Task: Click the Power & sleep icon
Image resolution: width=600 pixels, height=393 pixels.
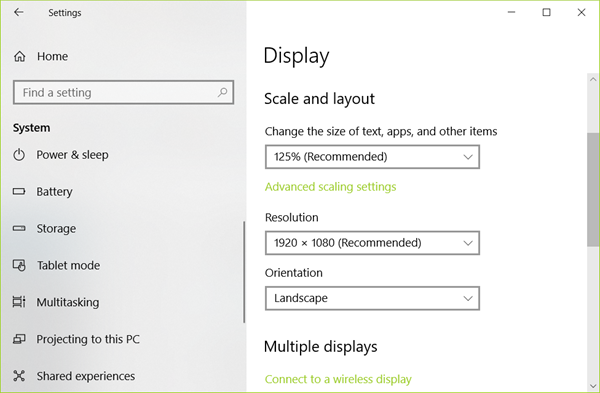Action: pyautogui.click(x=19, y=155)
